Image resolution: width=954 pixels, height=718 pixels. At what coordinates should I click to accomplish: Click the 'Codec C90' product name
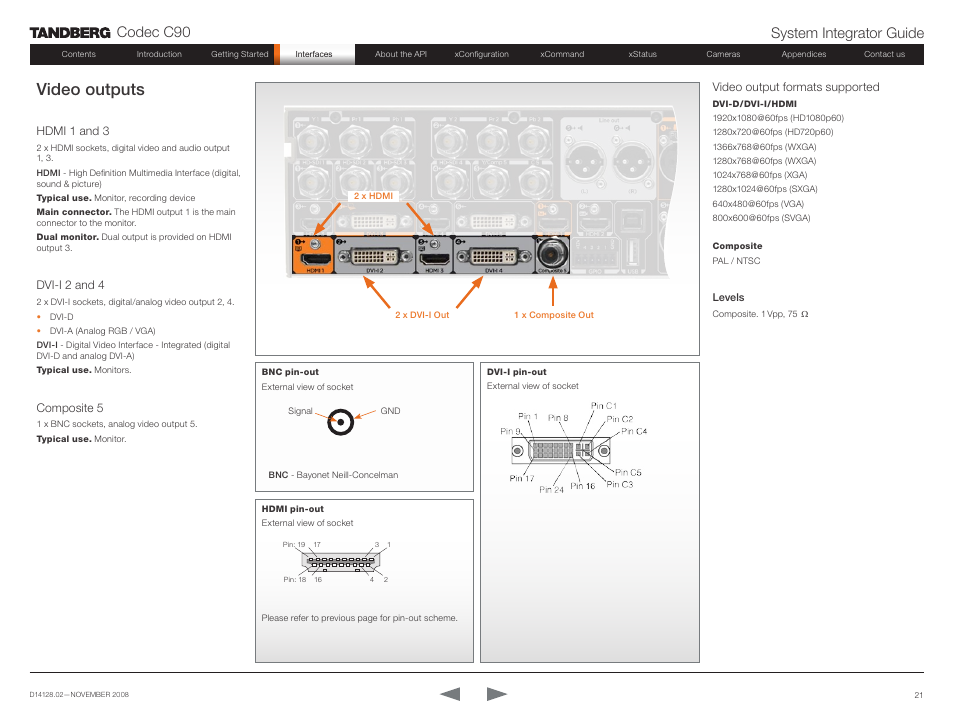click(x=153, y=32)
